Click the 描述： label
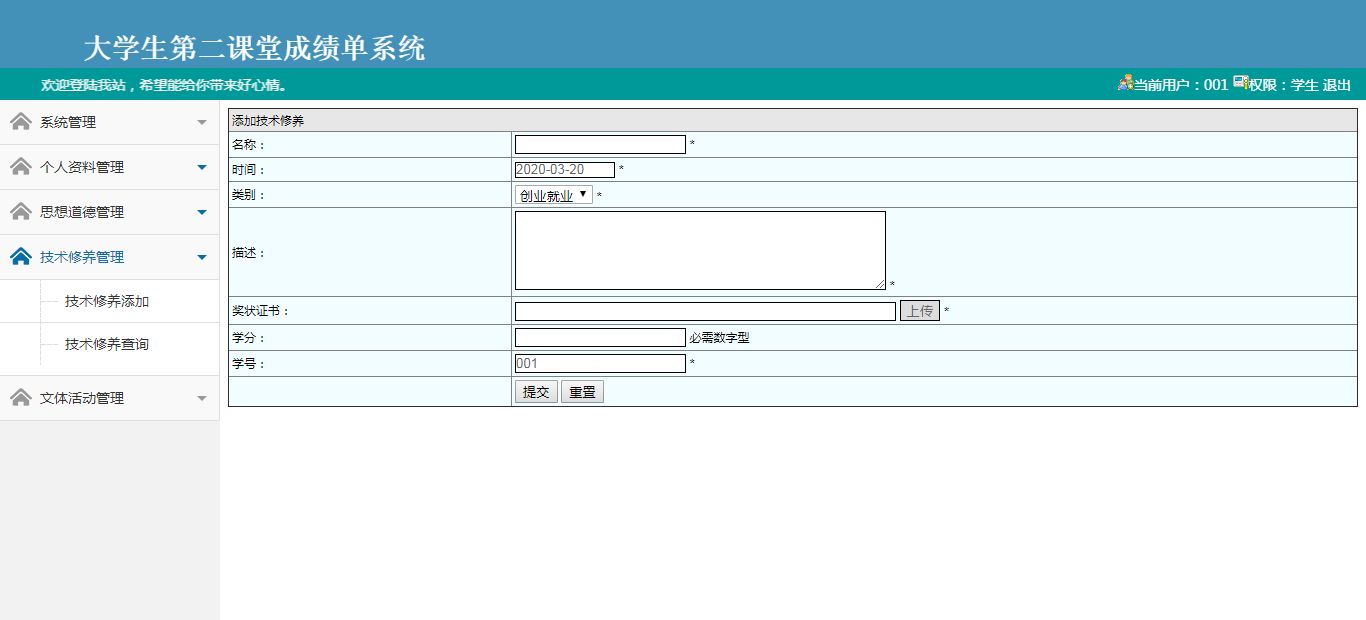 pos(249,253)
